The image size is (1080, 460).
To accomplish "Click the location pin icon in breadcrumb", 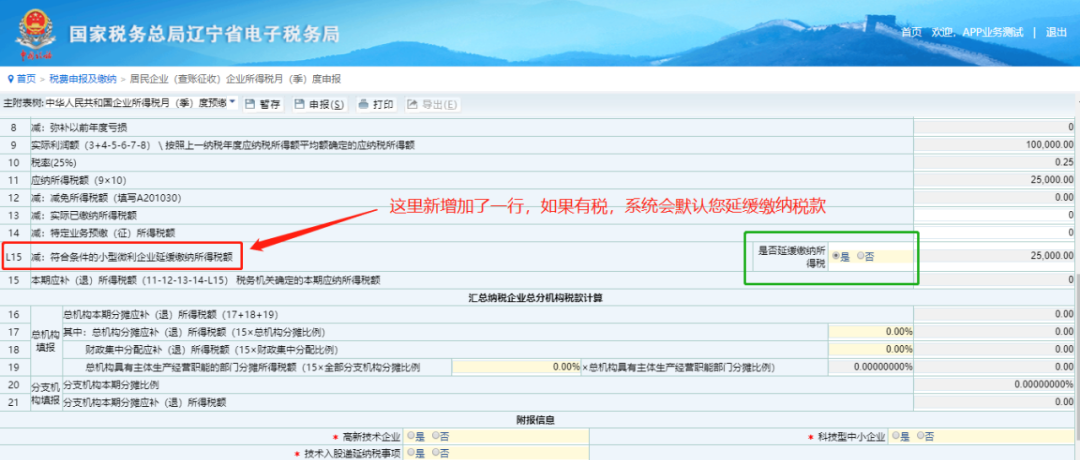I will 10,79.
